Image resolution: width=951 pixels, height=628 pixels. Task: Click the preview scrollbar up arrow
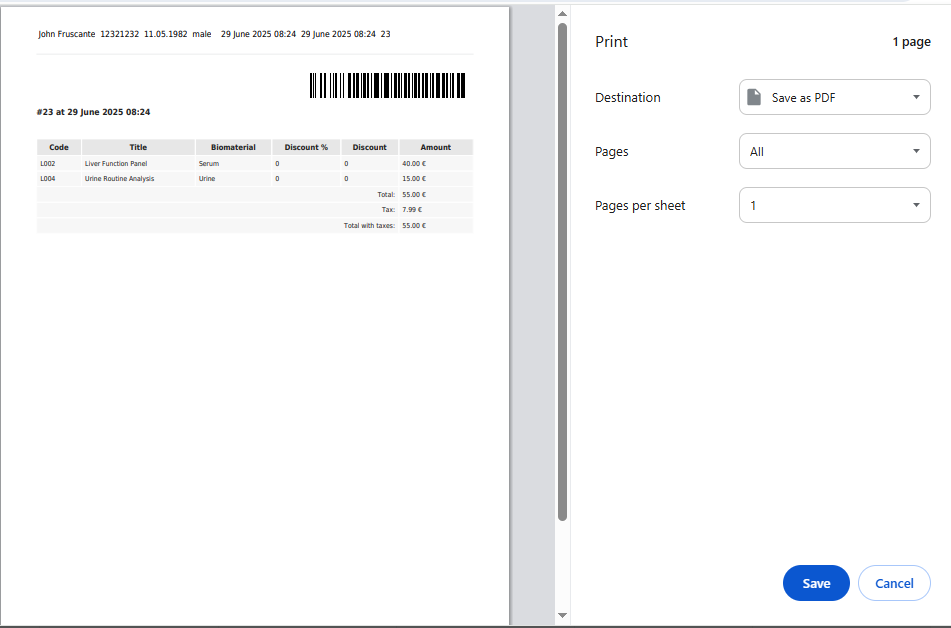pyautogui.click(x=562, y=13)
